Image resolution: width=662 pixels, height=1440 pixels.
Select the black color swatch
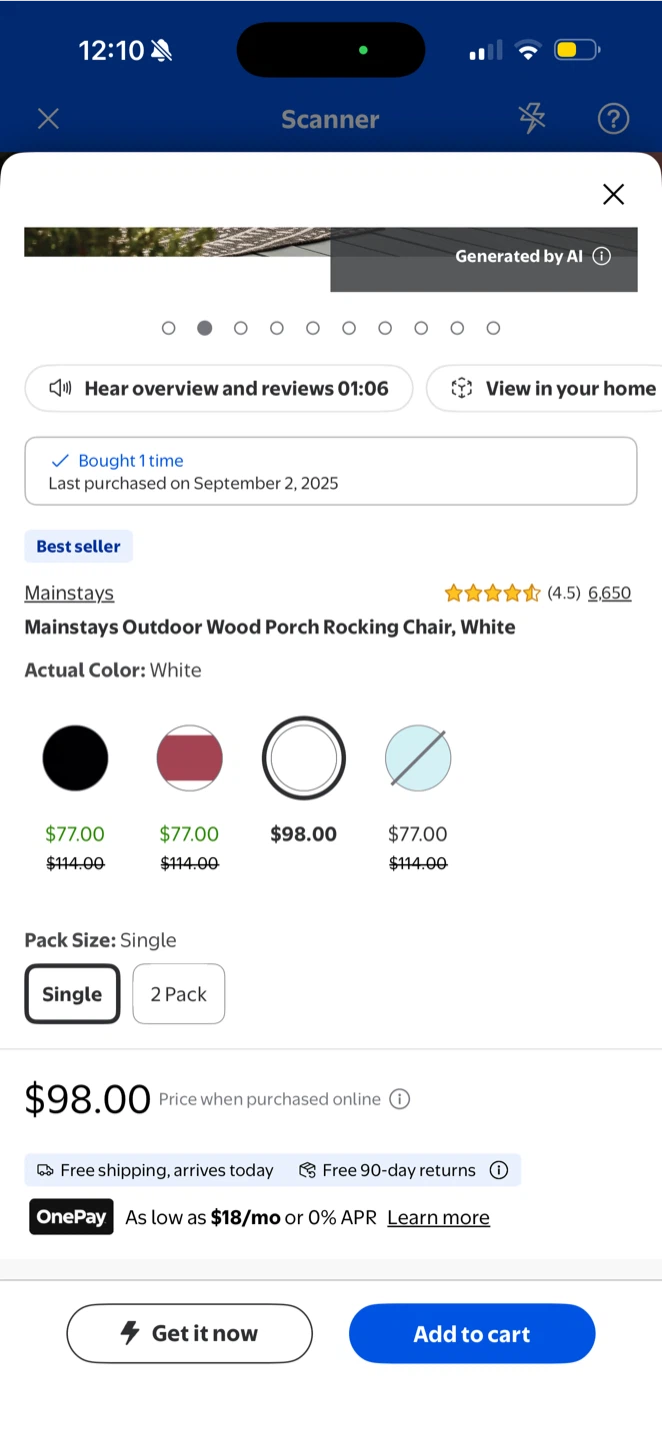click(x=75, y=758)
